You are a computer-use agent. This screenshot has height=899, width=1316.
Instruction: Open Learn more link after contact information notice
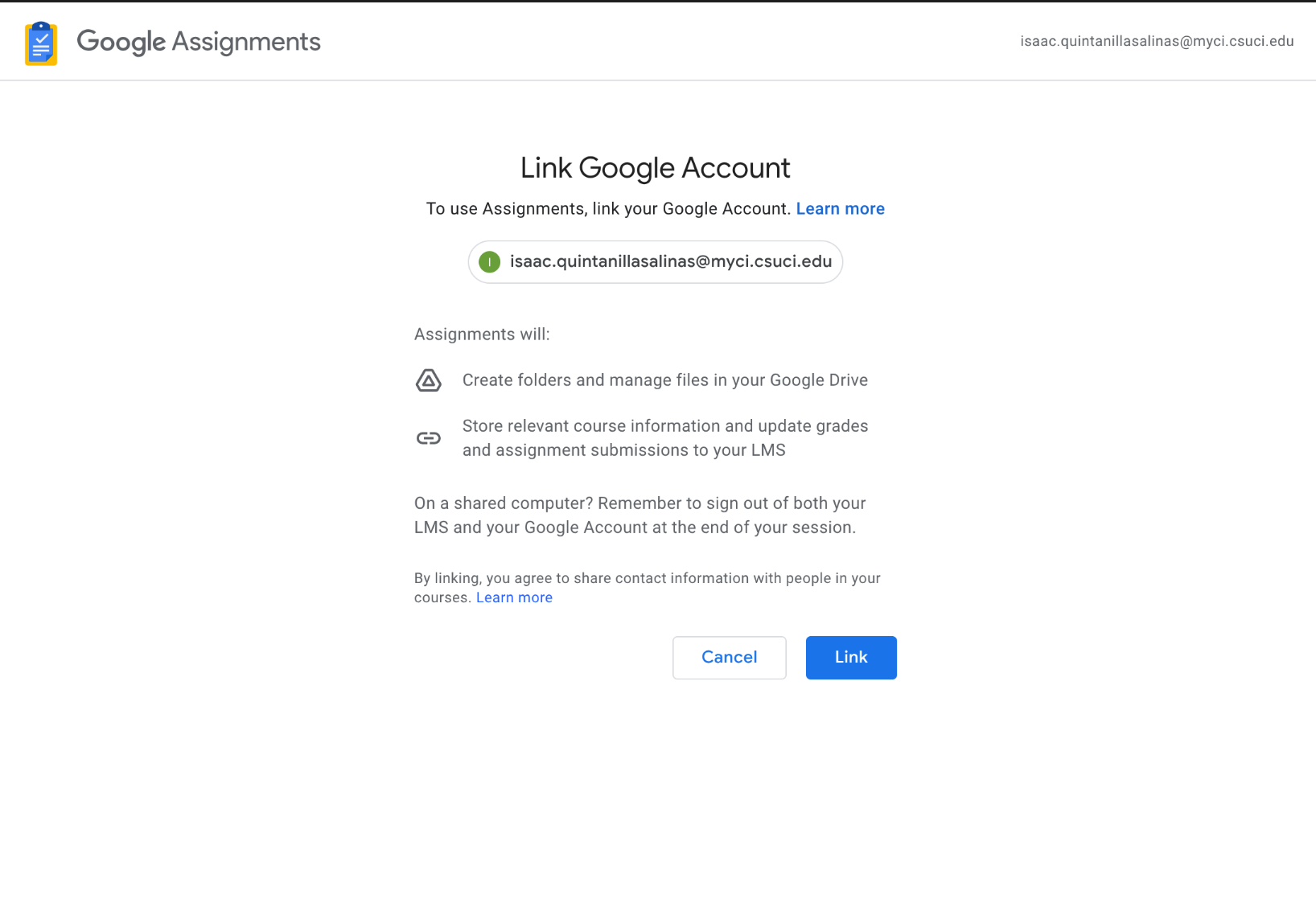click(514, 597)
